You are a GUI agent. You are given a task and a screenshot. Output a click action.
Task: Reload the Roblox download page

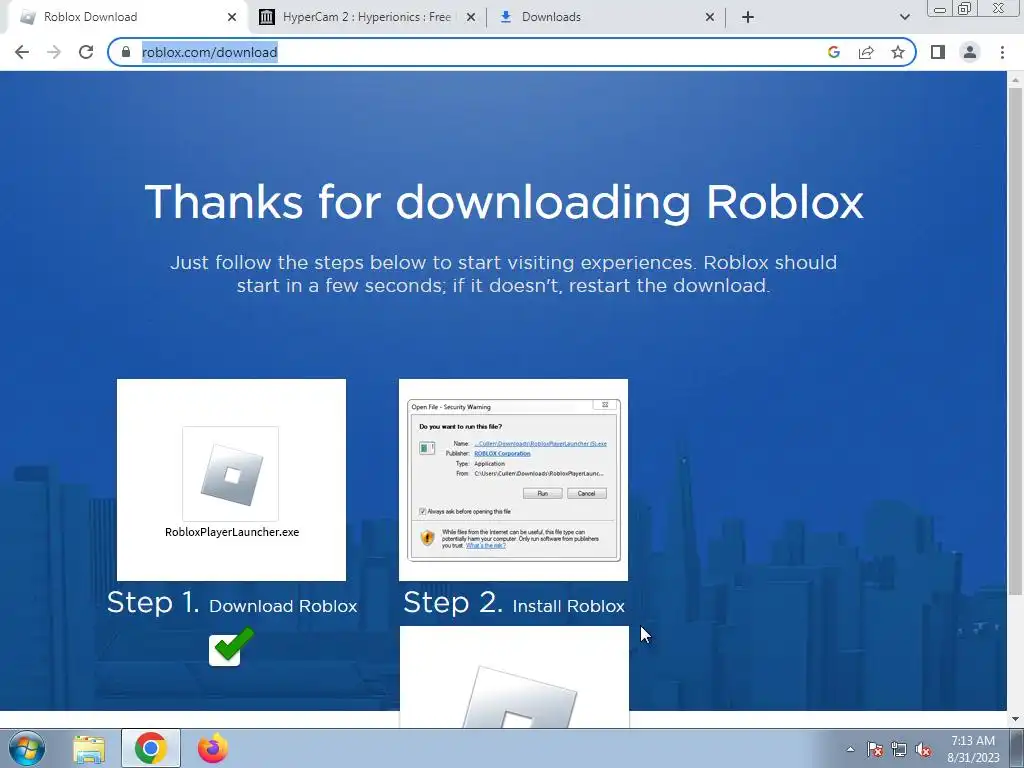(86, 52)
